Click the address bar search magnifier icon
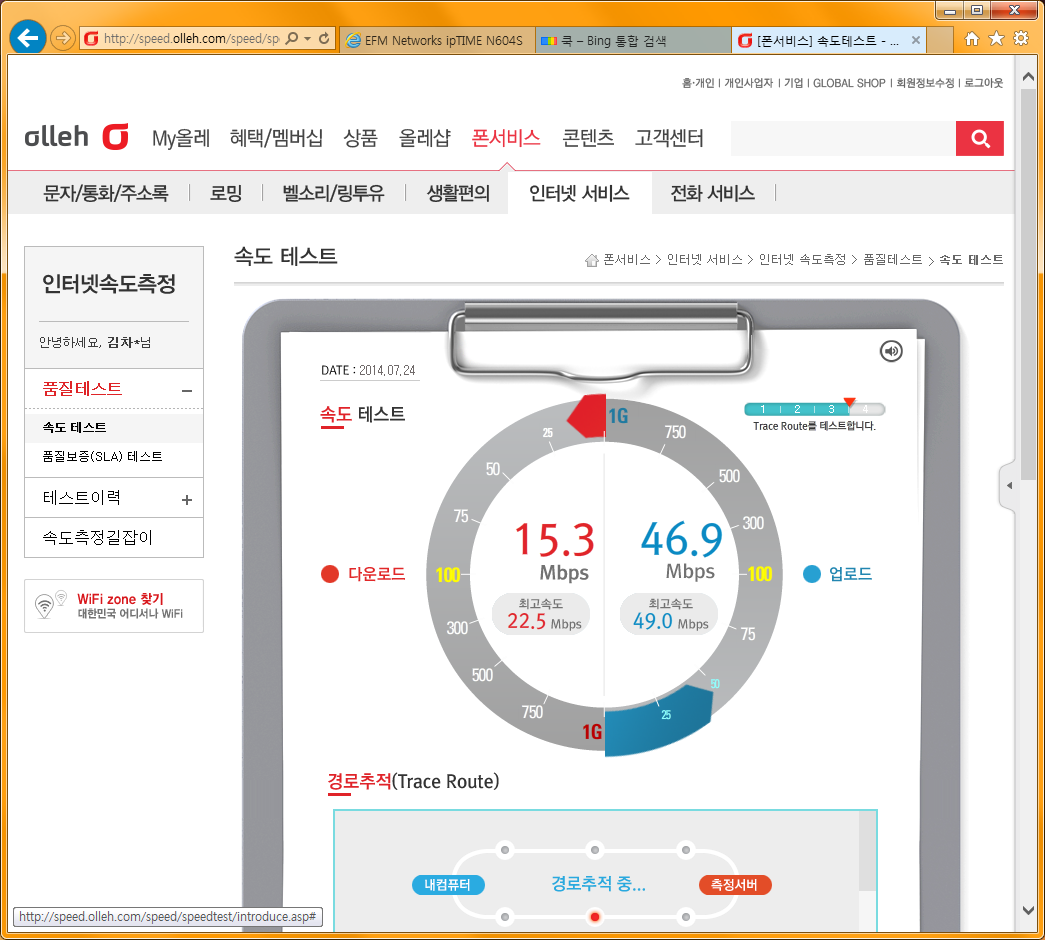The width and height of the screenshot is (1045, 940). coord(292,39)
